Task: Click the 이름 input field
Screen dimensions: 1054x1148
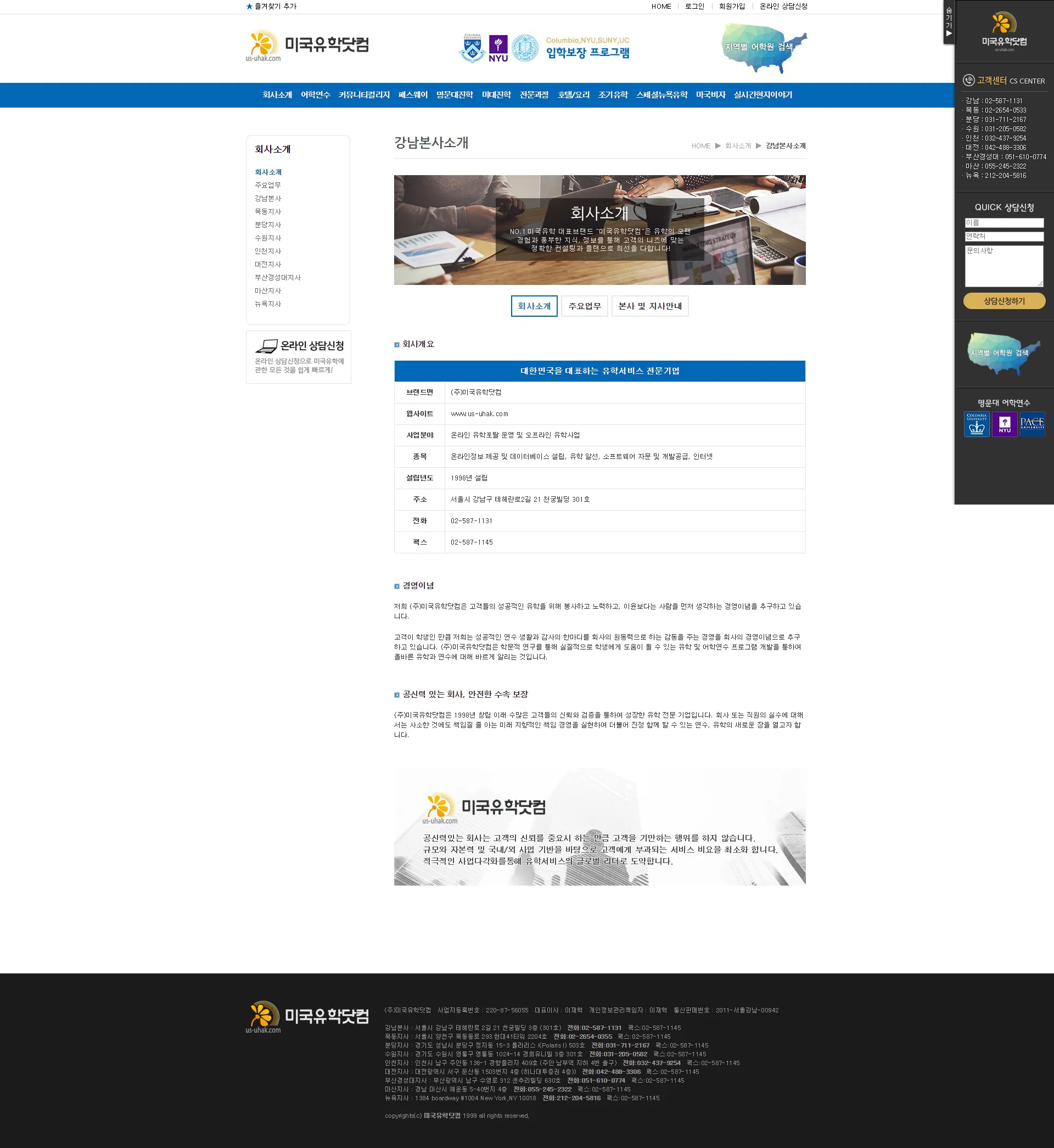Action: 1004,223
